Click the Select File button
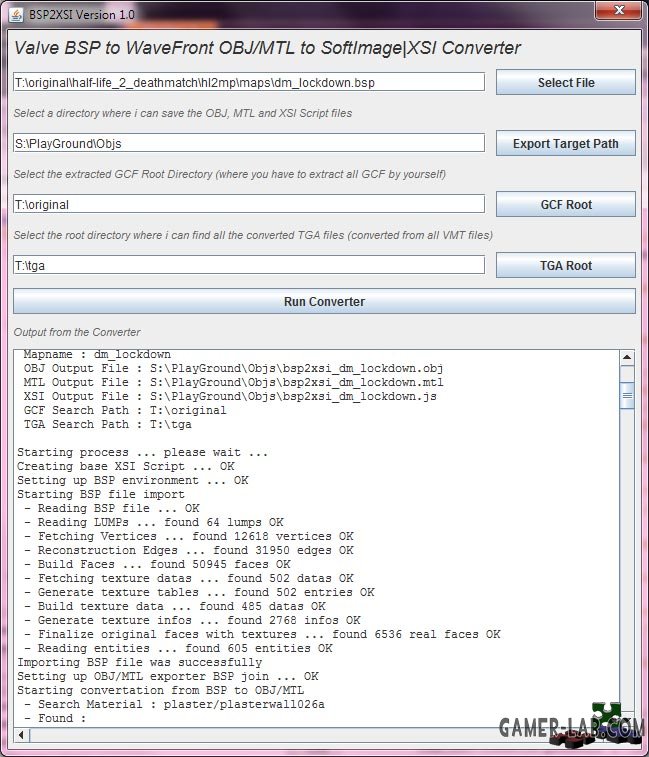Image resolution: width=649 pixels, height=757 pixels. (566, 83)
